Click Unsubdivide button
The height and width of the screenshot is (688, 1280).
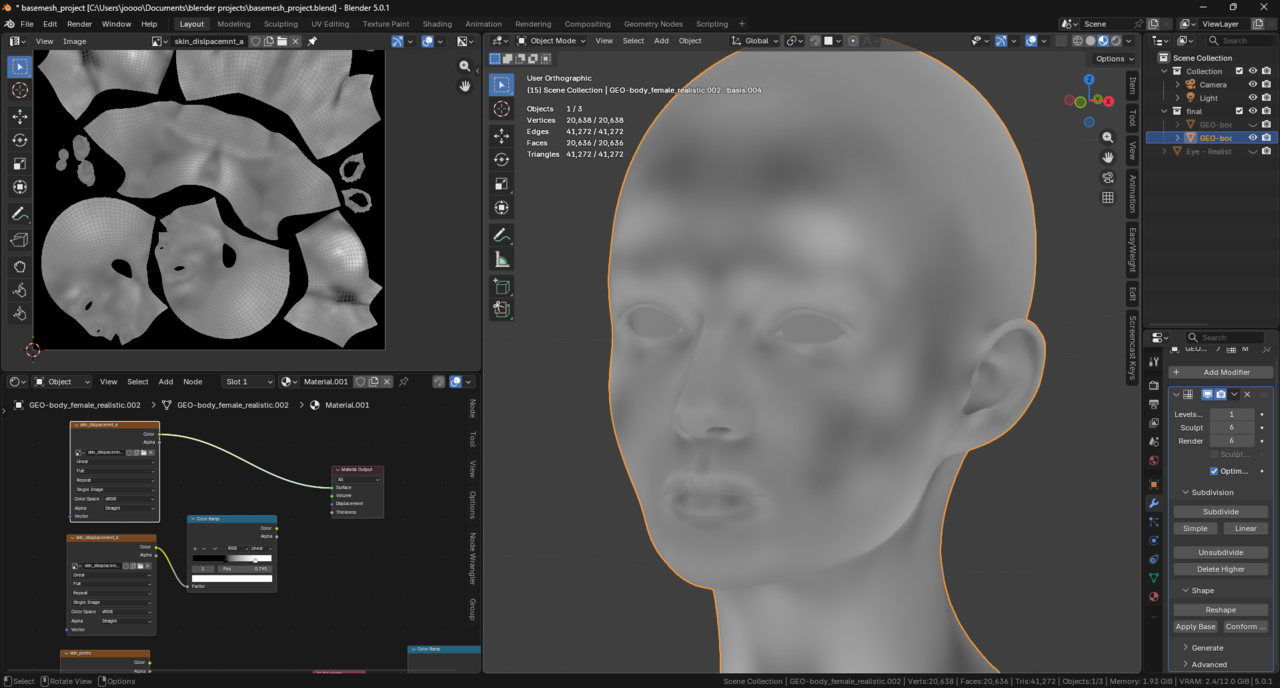pos(1221,552)
